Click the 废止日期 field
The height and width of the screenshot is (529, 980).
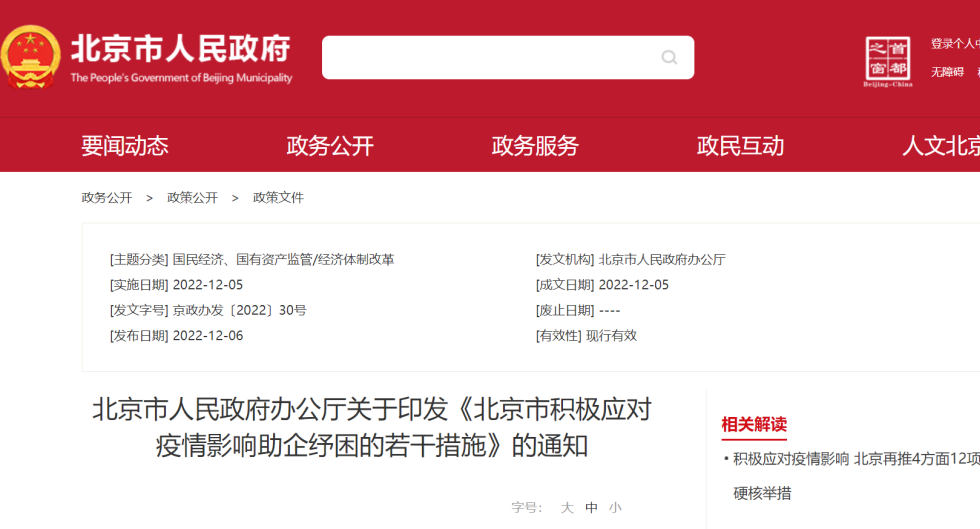(x=578, y=310)
